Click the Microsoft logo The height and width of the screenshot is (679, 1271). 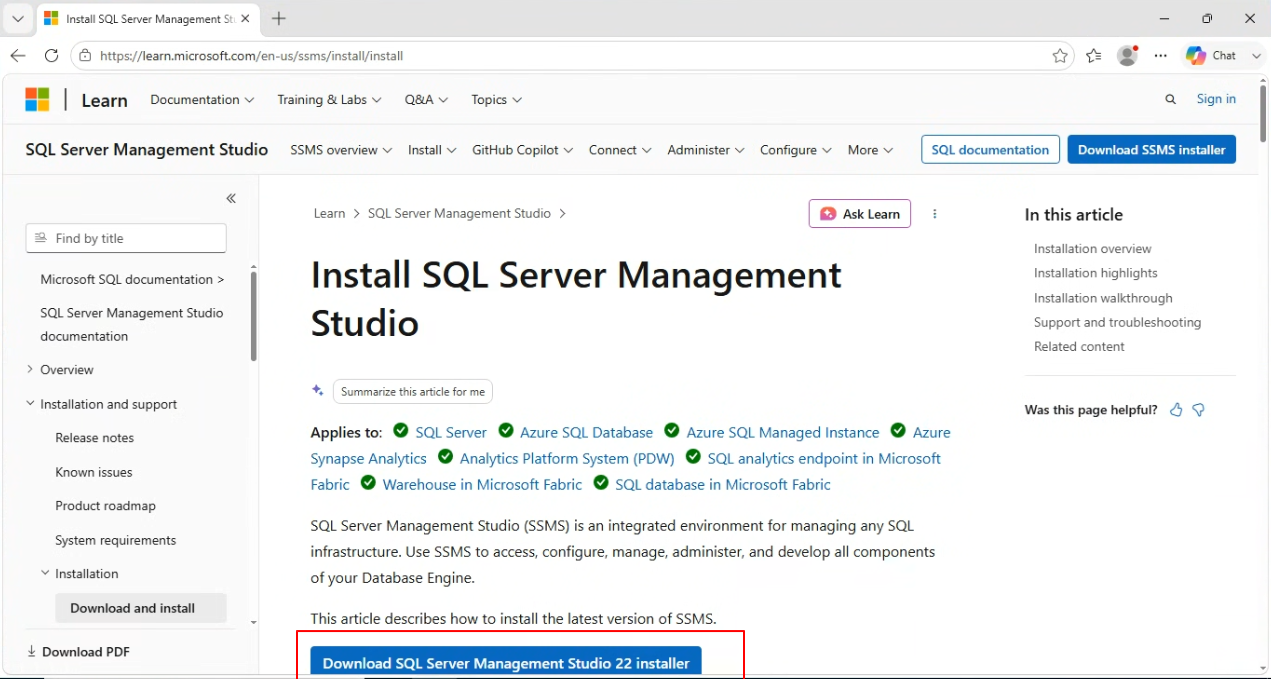click(x=37, y=100)
